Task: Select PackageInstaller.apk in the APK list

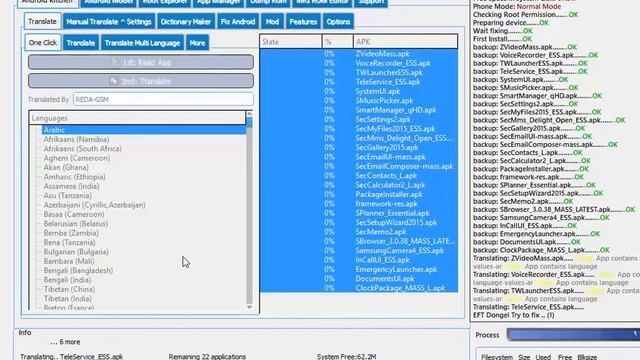Action: click(389, 195)
